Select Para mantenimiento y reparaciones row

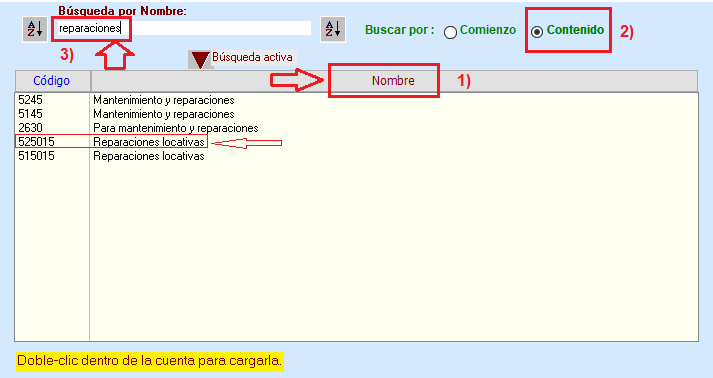[x=176, y=128]
